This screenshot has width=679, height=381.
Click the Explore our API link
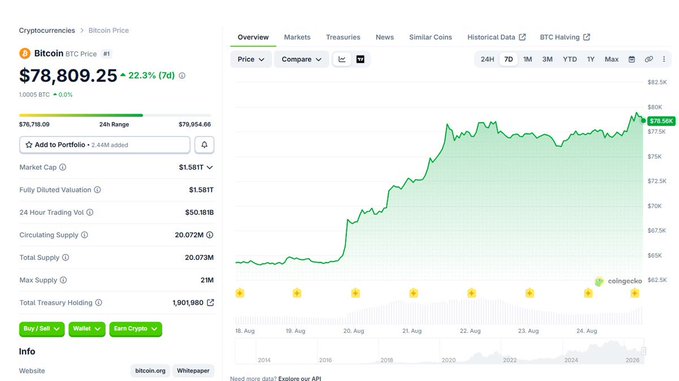pyautogui.click(x=300, y=378)
